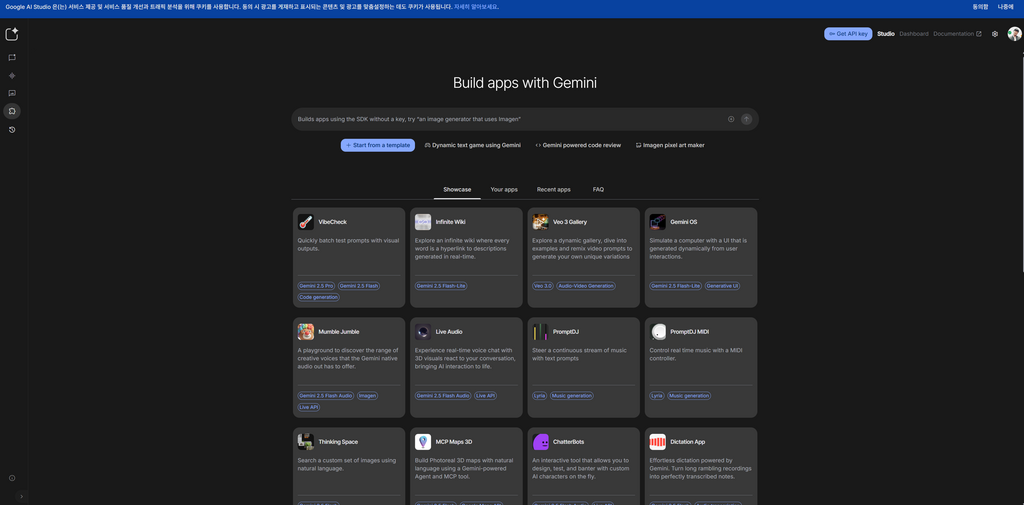This screenshot has width=1024, height=505.
Task: Click the ChatterBots card title
Action: (570, 442)
